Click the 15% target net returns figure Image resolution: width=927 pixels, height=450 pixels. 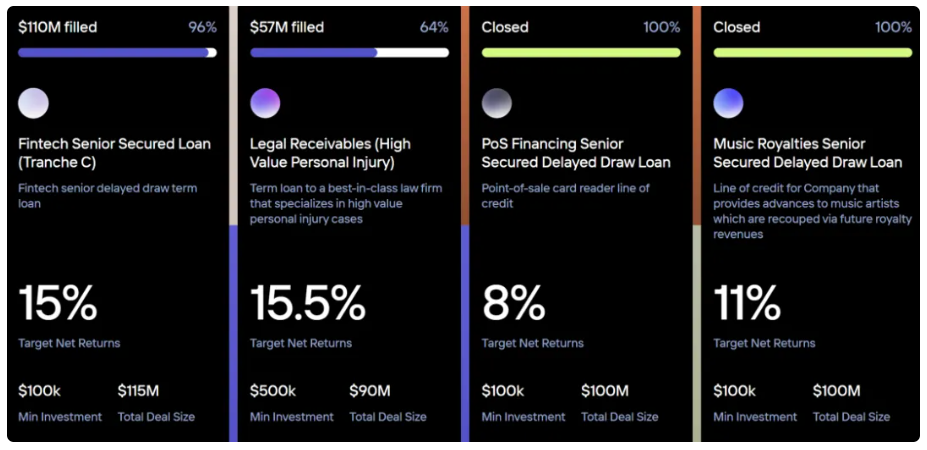coord(58,303)
